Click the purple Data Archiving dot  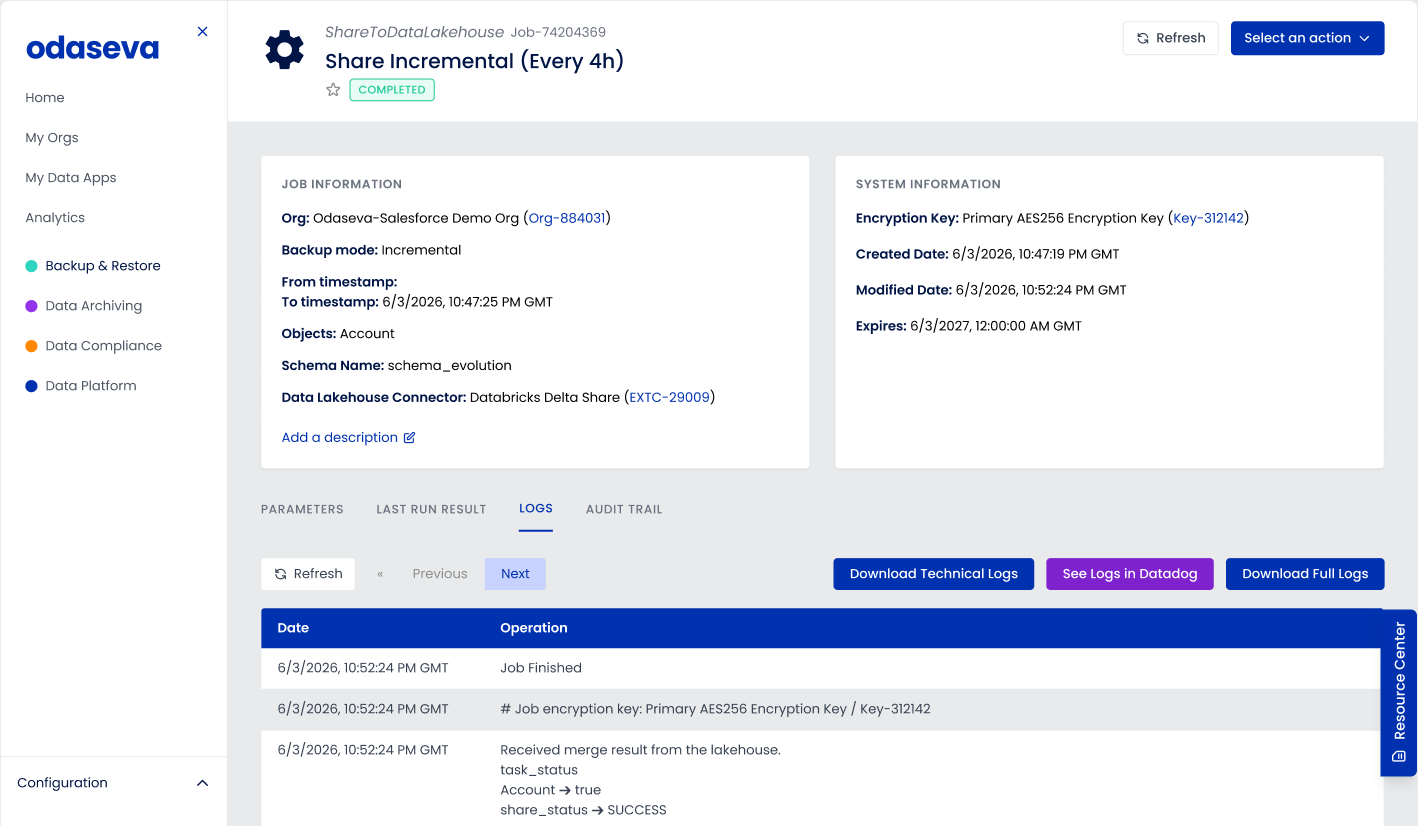[31, 306]
